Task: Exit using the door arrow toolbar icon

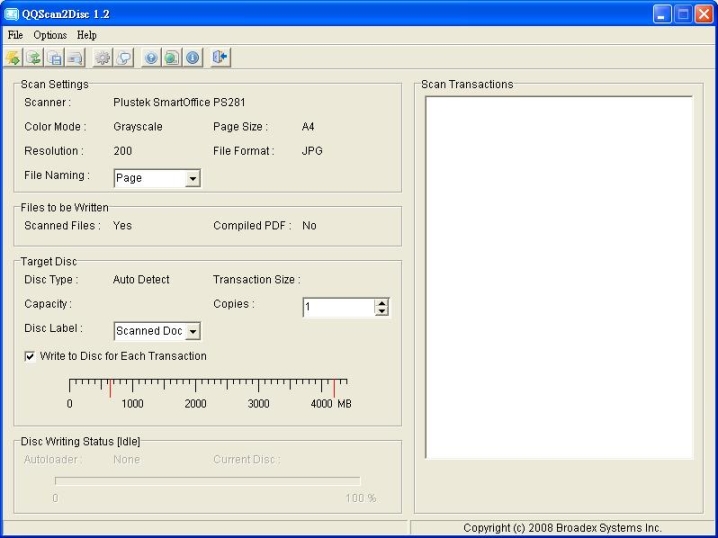Action: coord(220,58)
